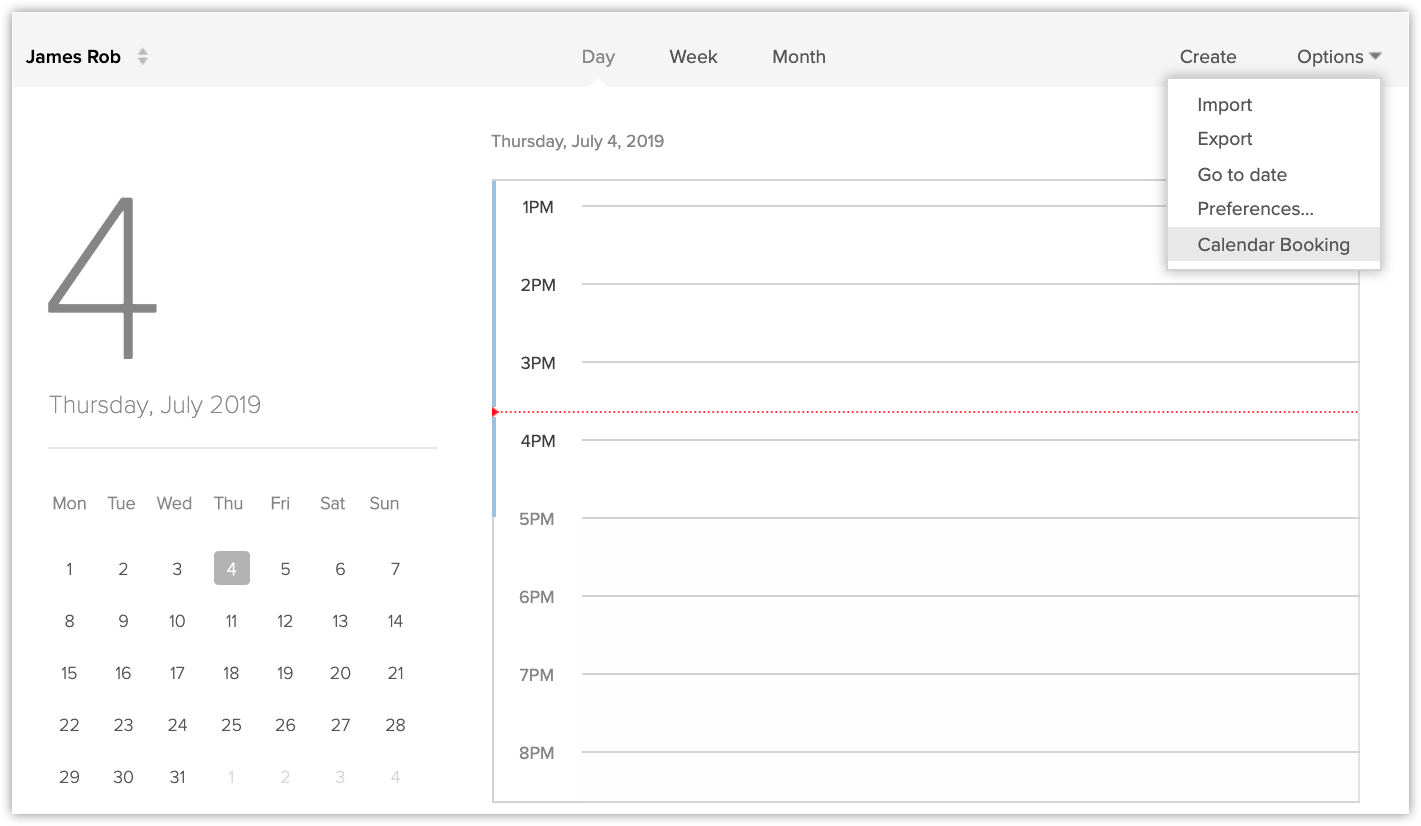Choose Go to date menu item

(1241, 175)
